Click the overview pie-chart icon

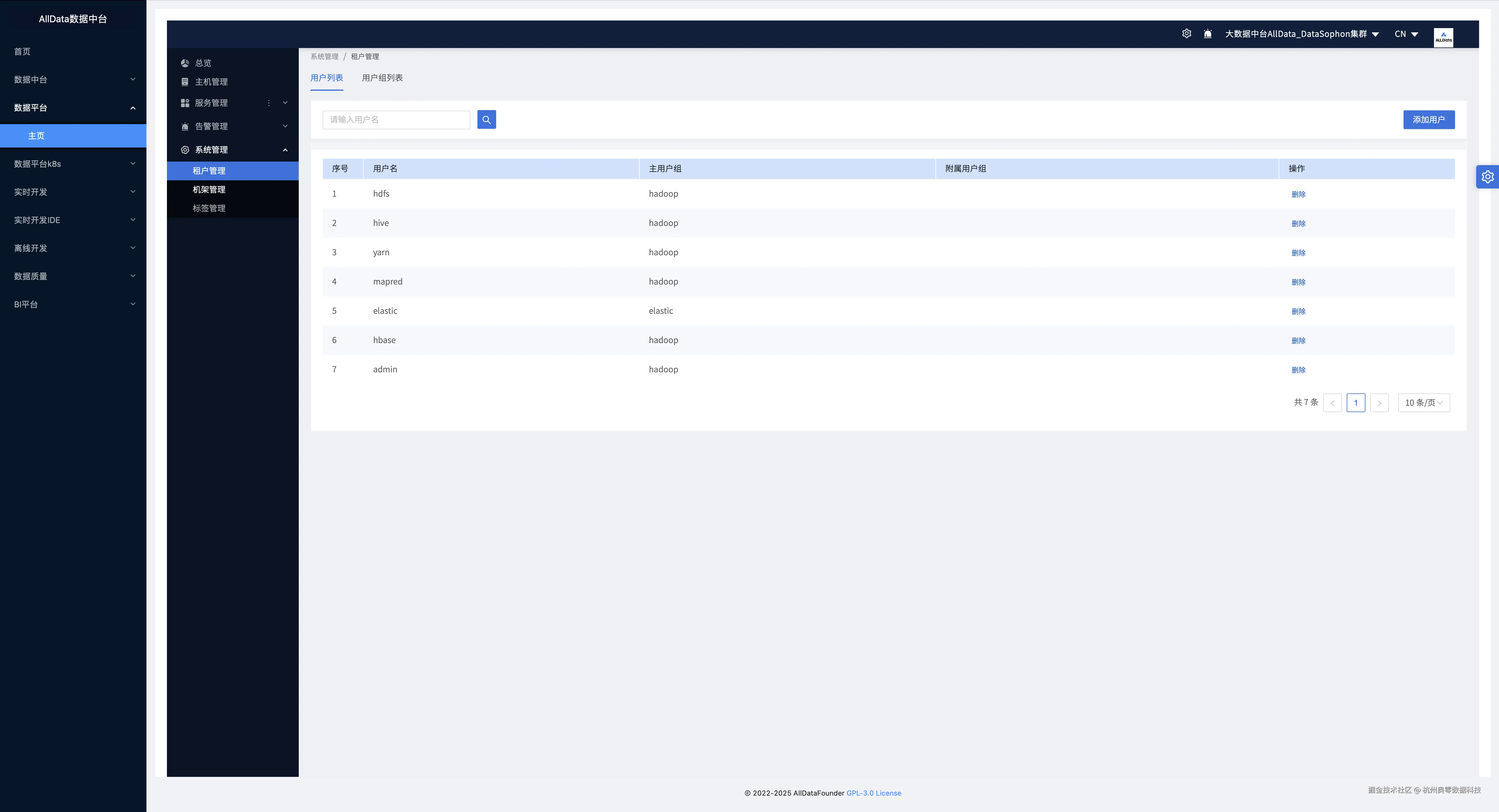185,63
